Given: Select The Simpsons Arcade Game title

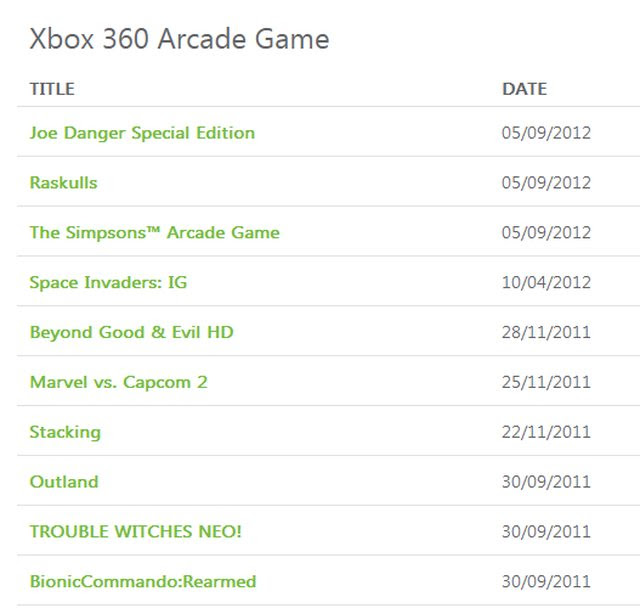Looking at the screenshot, I should pos(155,233).
